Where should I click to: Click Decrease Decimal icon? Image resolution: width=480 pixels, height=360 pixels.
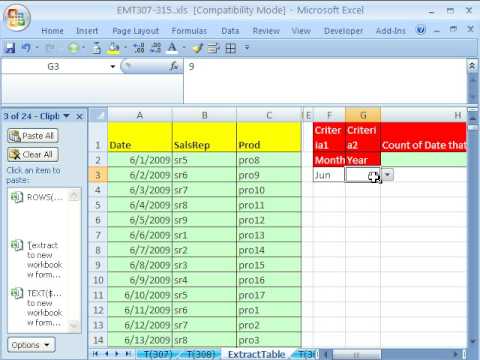(x=155, y=48)
